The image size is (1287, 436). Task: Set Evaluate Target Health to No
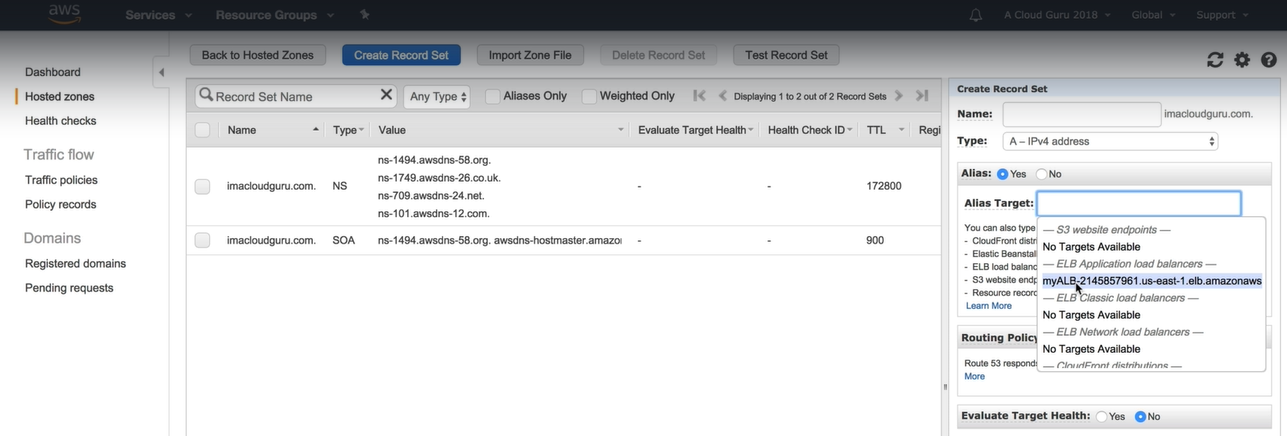pyautogui.click(x=1140, y=416)
